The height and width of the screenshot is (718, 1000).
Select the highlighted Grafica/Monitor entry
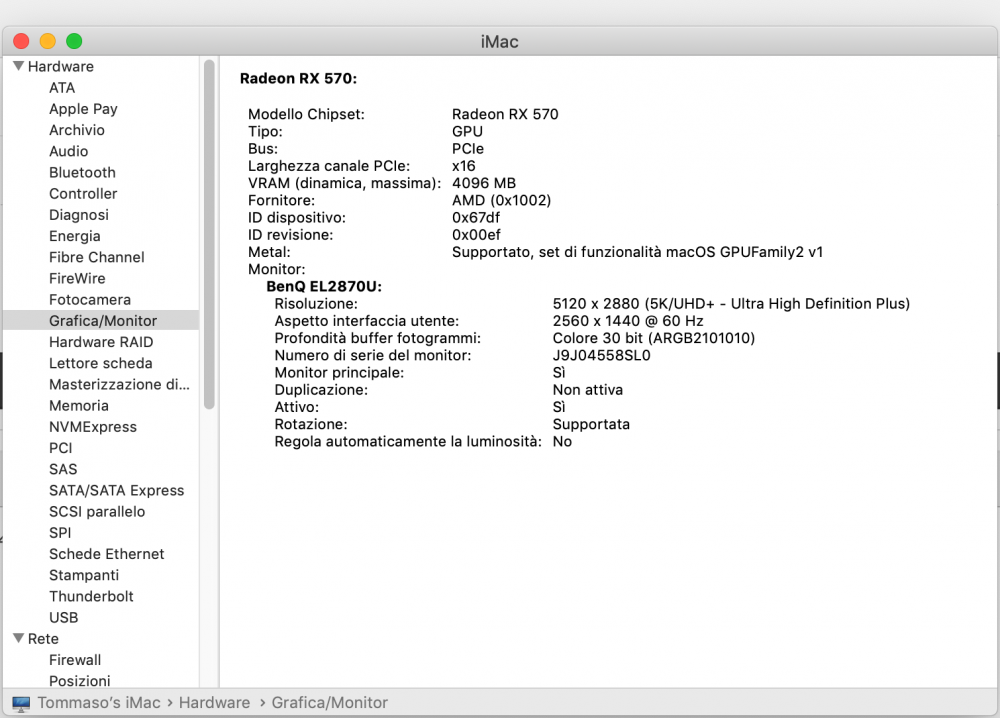coord(103,321)
